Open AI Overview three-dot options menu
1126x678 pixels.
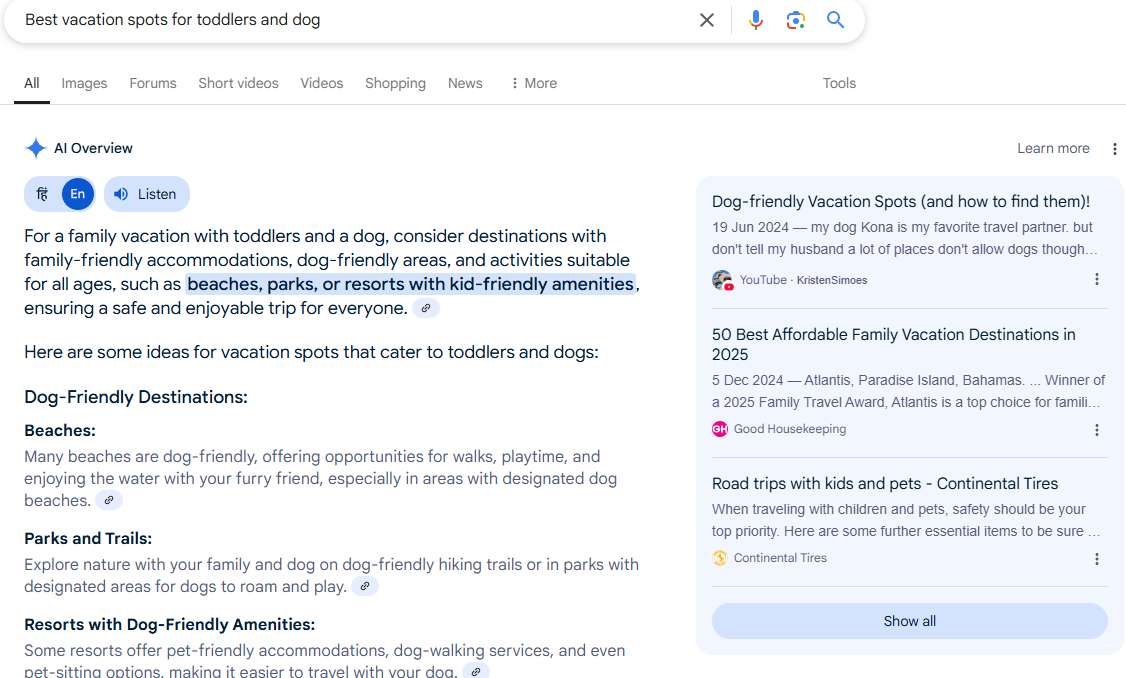1114,149
